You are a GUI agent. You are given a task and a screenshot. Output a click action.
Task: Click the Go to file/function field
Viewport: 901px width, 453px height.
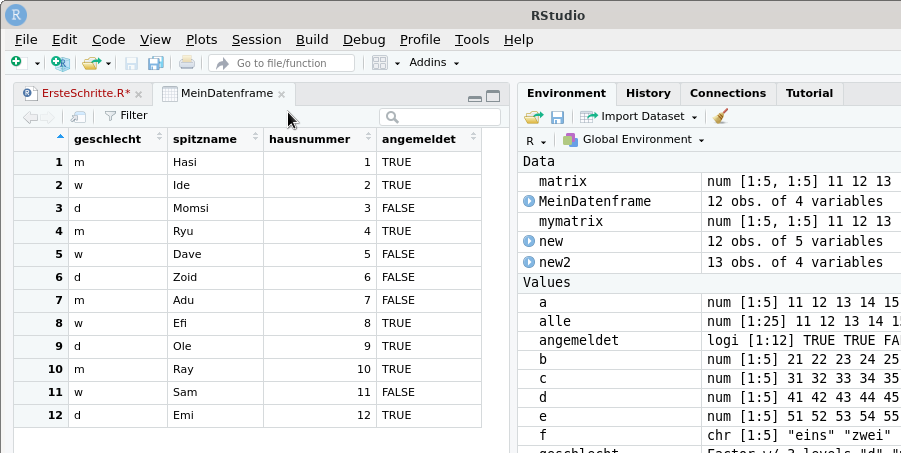click(x=282, y=63)
